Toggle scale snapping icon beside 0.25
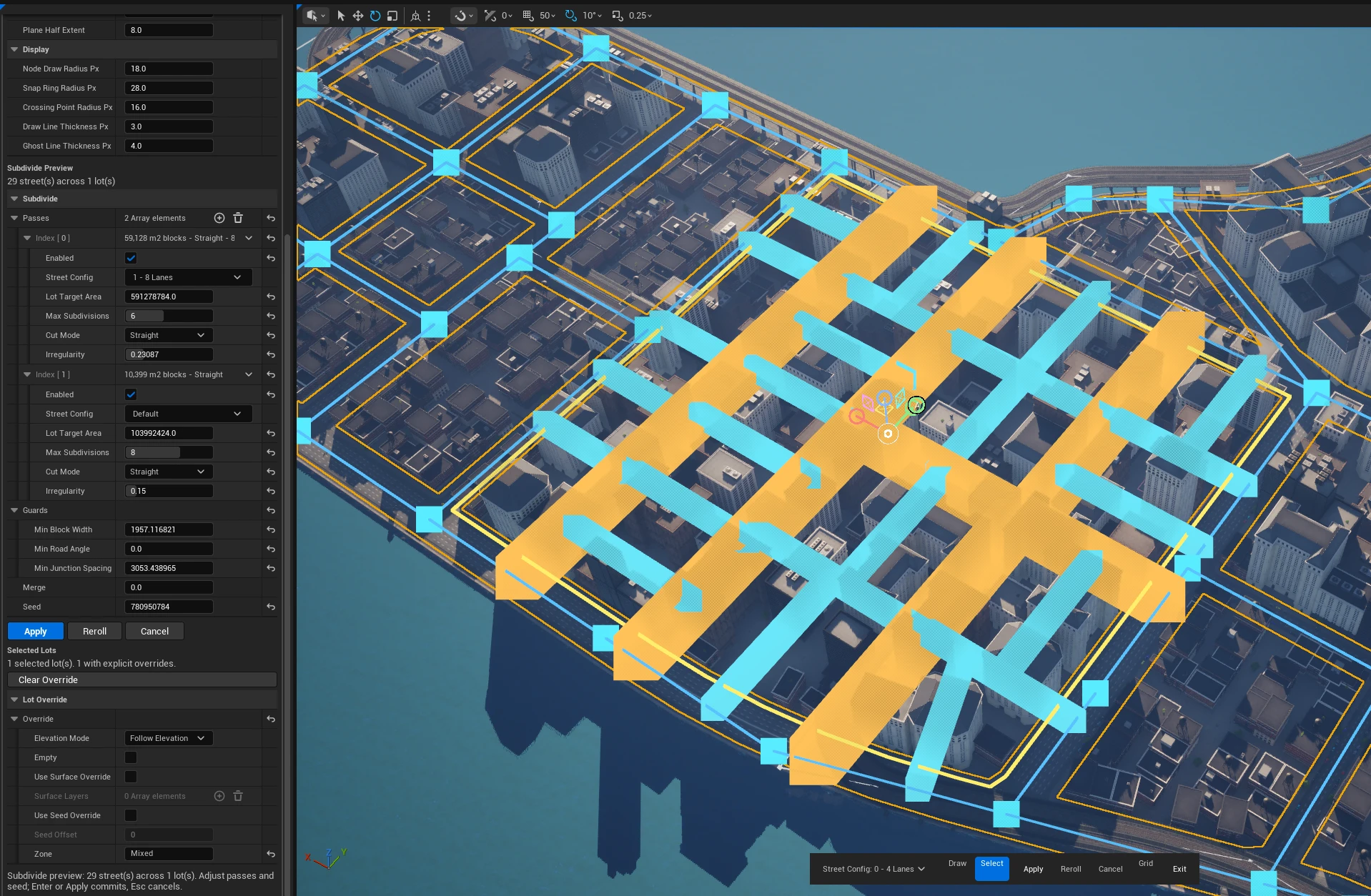1371x896 pixels. [x=618, y=15]
